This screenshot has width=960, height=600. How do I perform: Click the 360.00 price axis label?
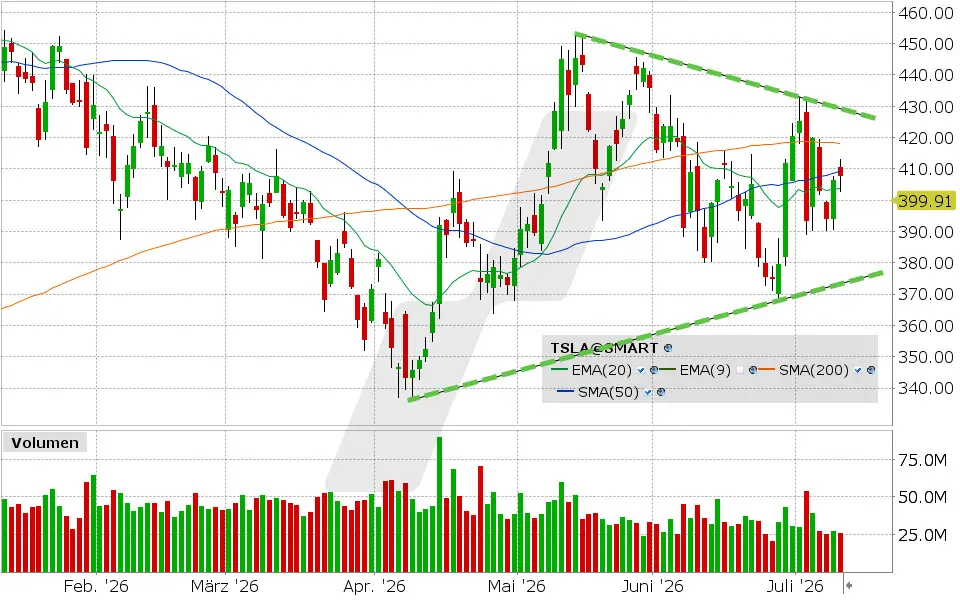point(926,326)
